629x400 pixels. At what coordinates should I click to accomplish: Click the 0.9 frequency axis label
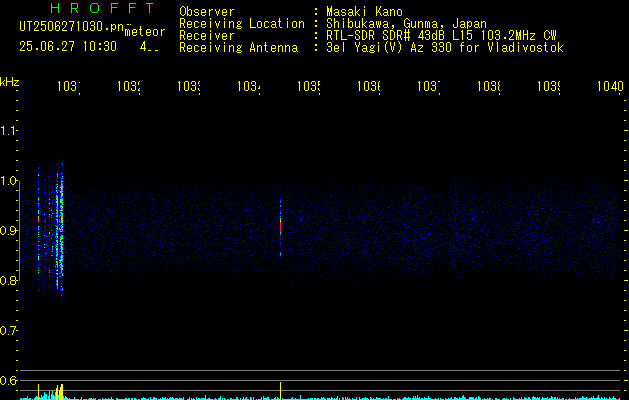tap(8, 230)
